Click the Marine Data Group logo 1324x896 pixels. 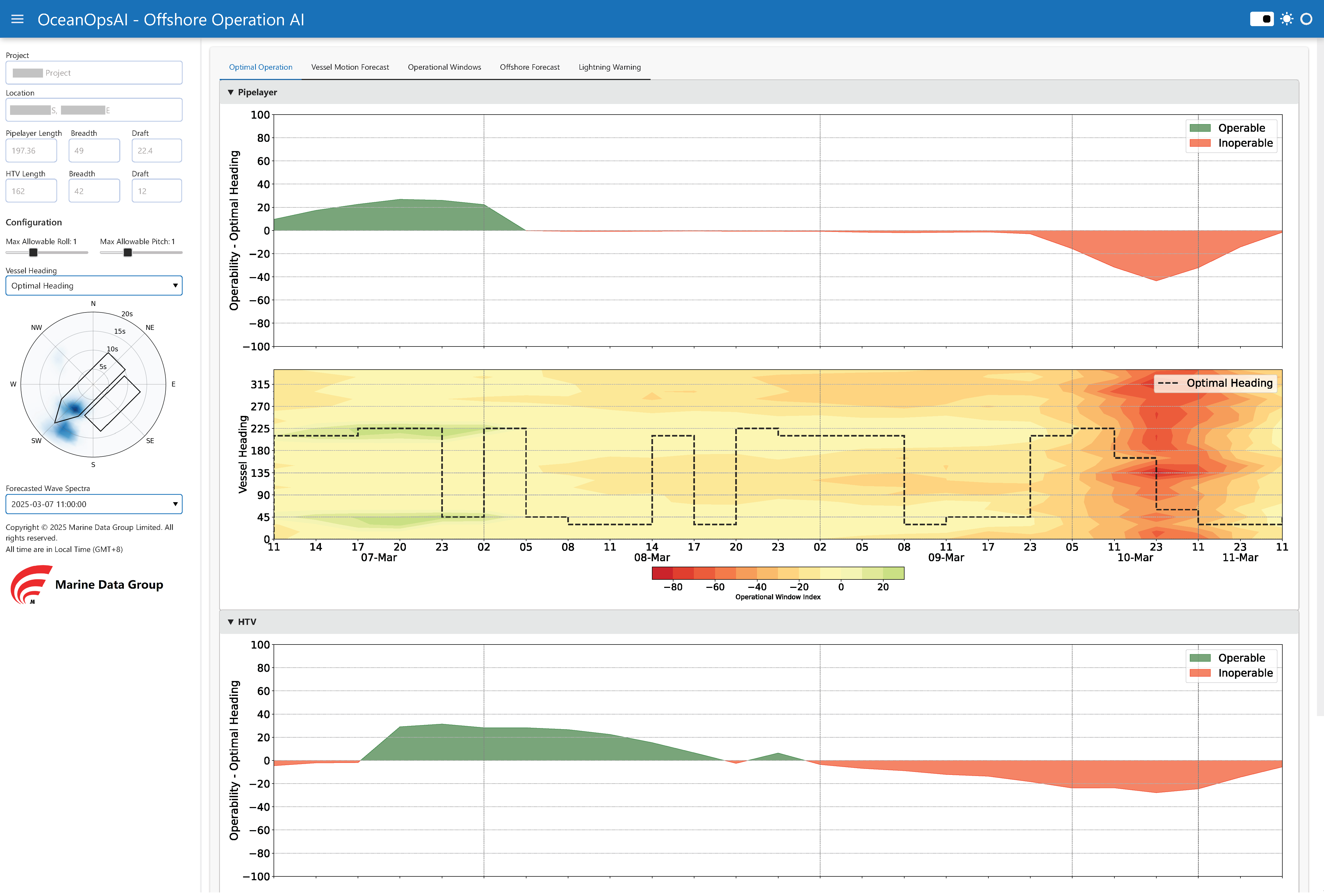pos(87,584)
